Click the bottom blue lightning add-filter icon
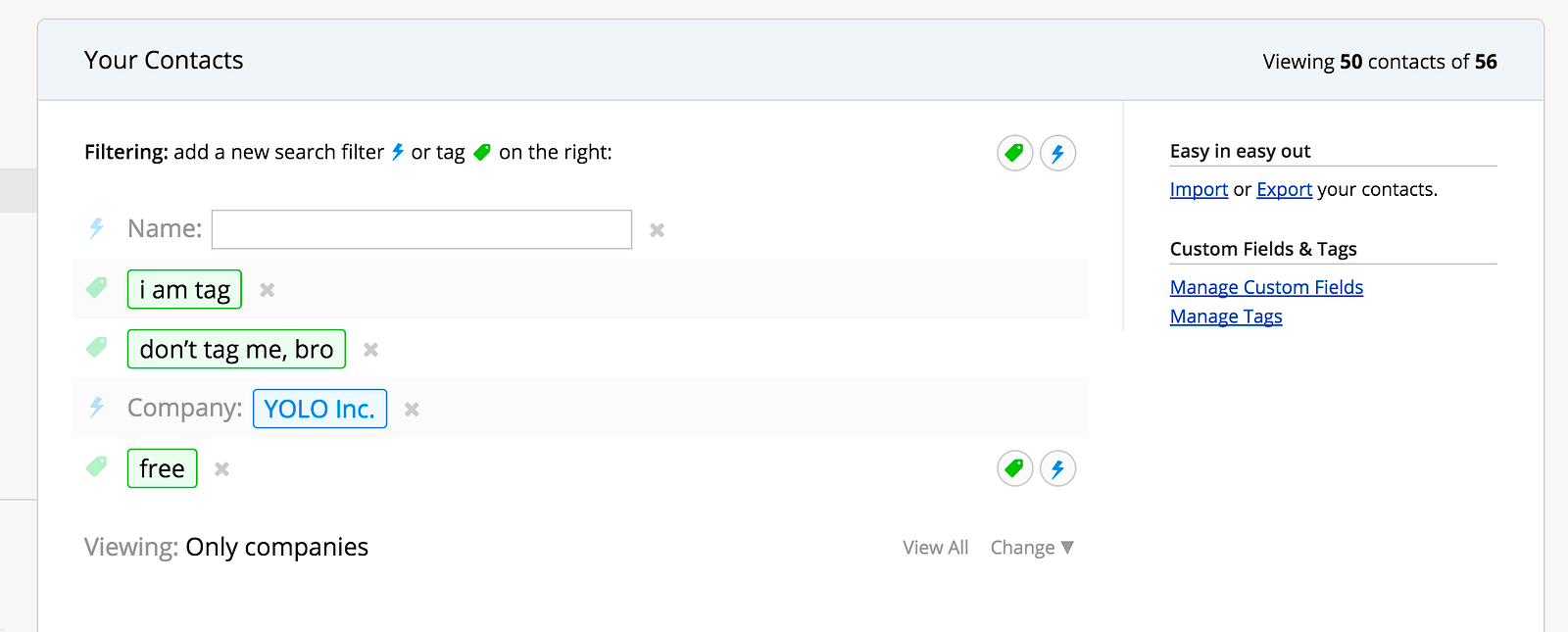The image size is (1568, 632). 1057,468
